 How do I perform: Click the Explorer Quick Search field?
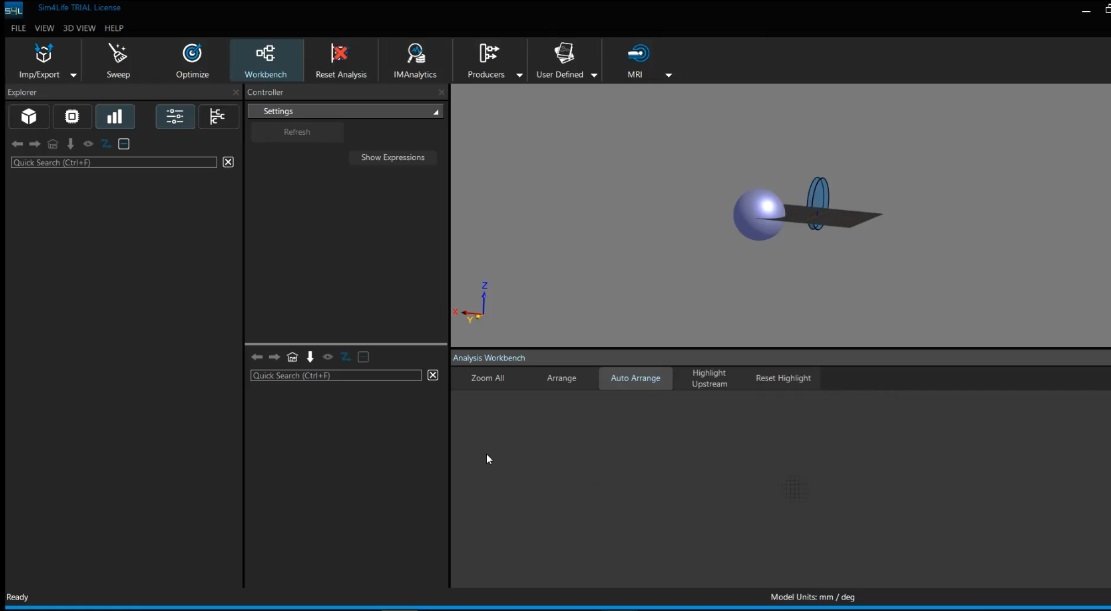click(x=113, y=162)
